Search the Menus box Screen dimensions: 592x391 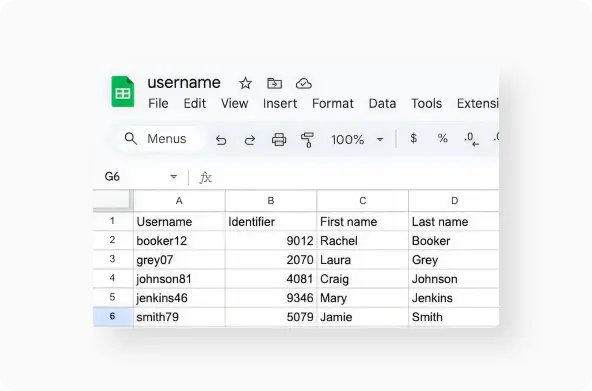coord(157,139)
